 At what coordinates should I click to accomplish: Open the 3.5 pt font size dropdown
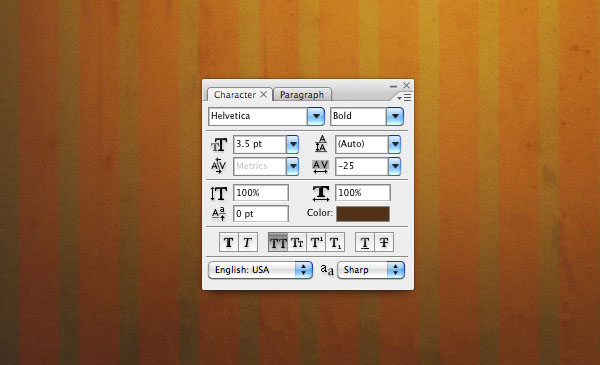(x=293, y=144)
